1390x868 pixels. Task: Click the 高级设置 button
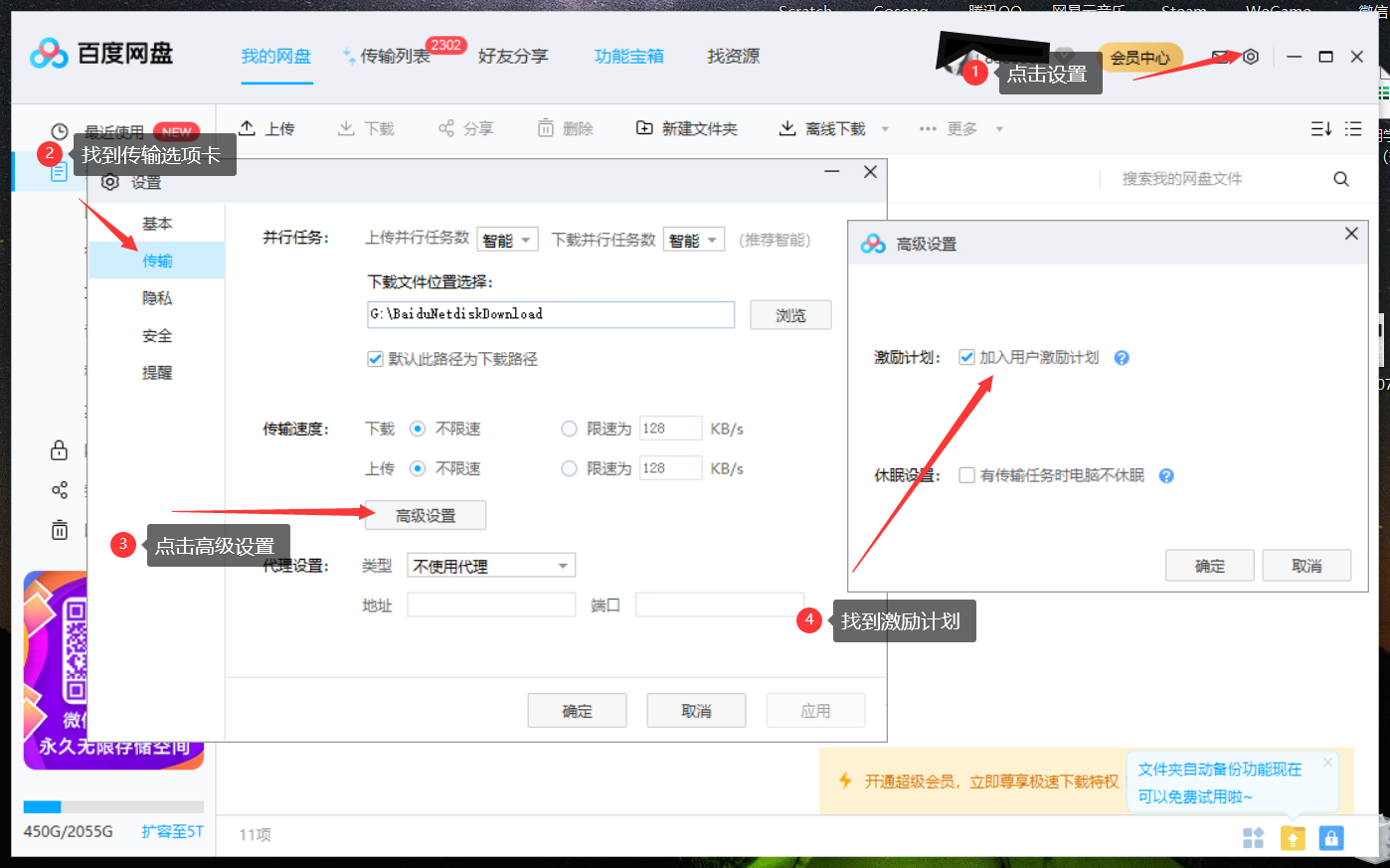point(425,515)
